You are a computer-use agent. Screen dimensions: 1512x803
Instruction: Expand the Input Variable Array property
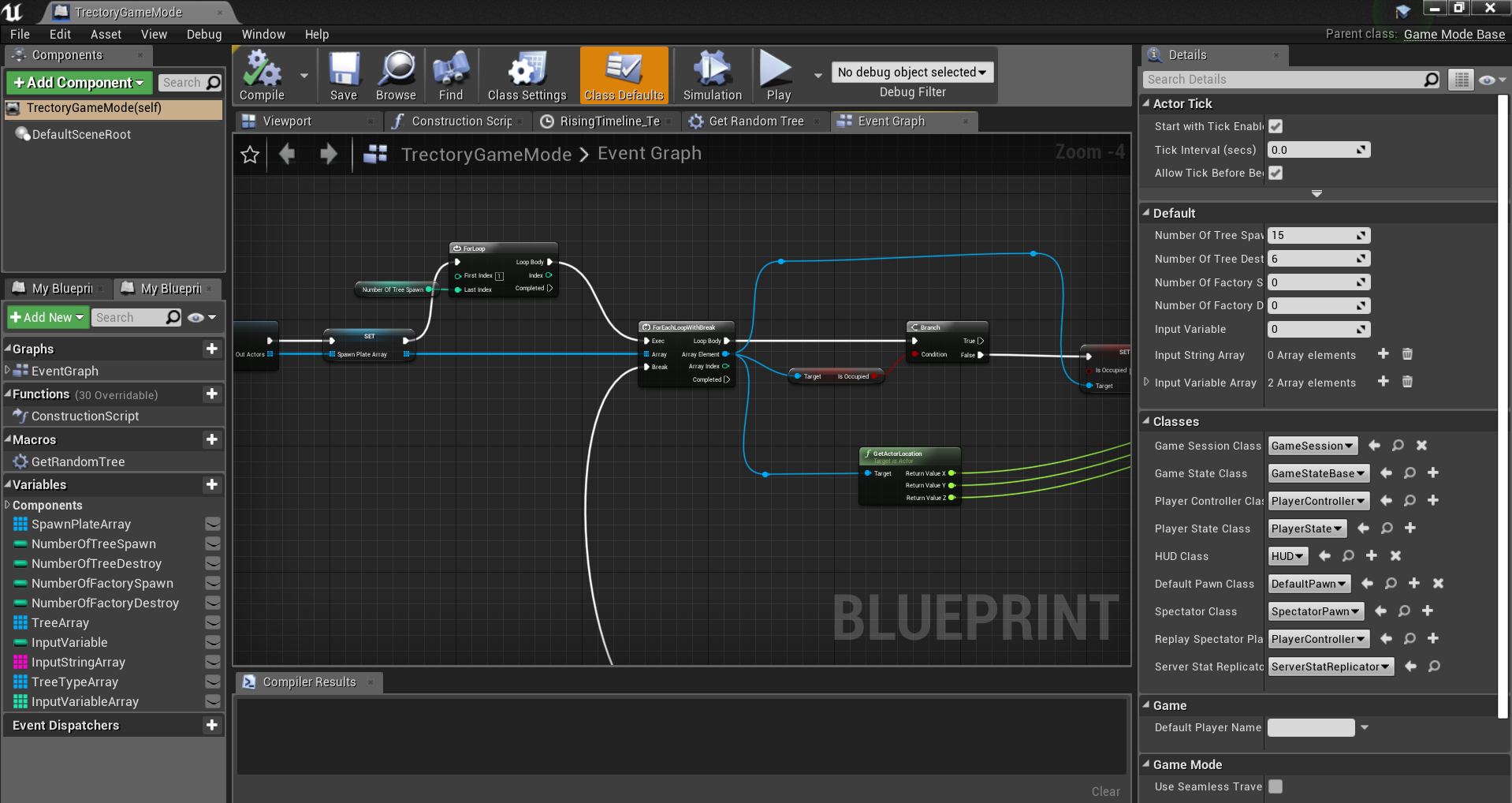(1146, 382)
